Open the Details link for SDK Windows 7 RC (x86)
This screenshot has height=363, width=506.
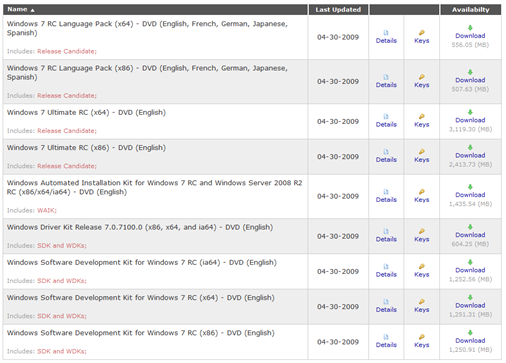[386, 345]
